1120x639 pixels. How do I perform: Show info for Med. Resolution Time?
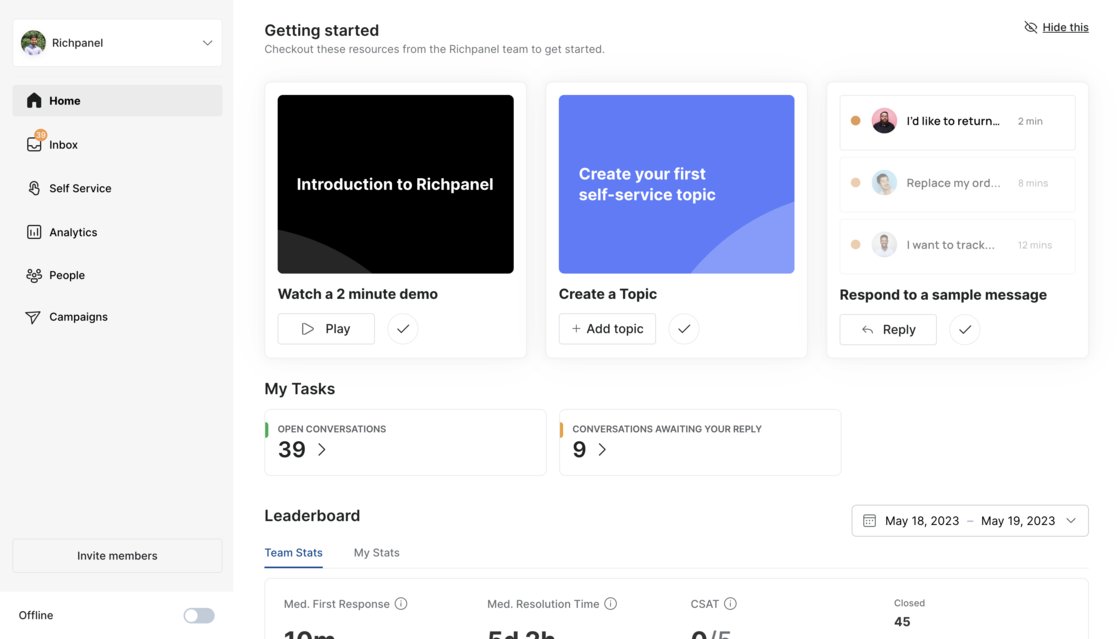(611, 604)
